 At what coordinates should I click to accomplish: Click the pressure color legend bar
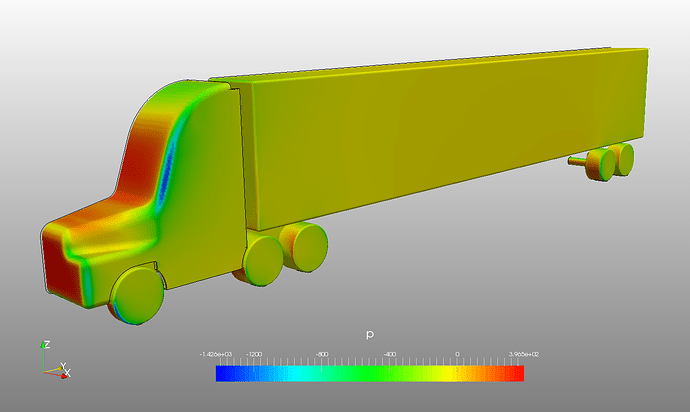pos(370,373)
